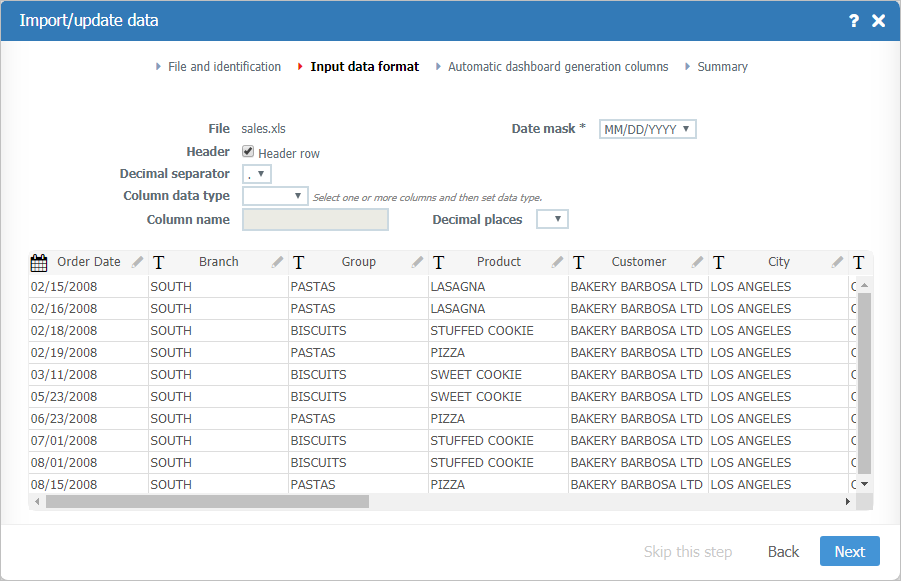The height and width of the screenshot is (581, 901).
Task: Click the calendar icon on the Order Date column
Action: tap(38, 262)
